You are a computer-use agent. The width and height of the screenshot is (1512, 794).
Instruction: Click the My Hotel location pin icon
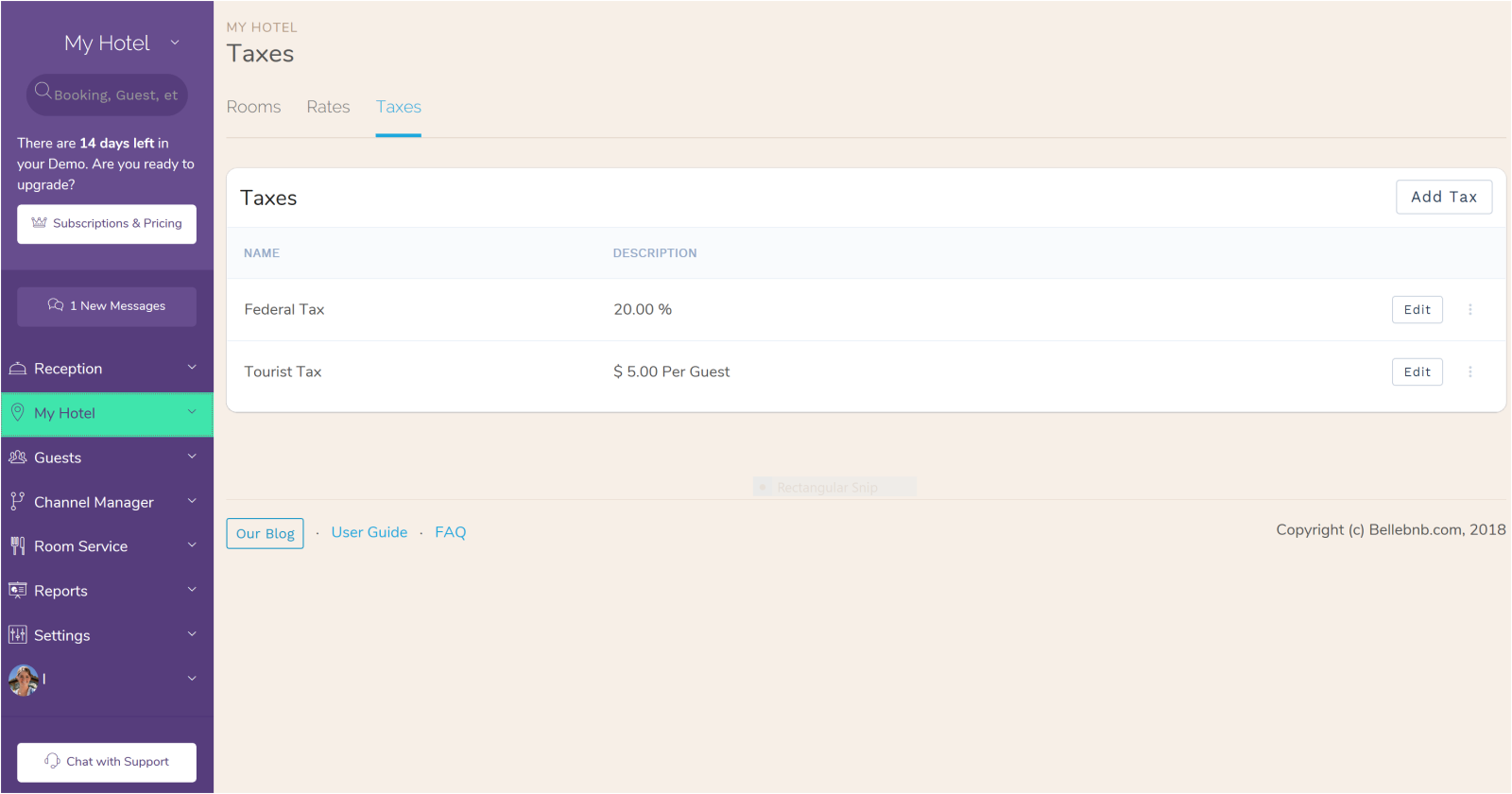pos(17,412)
